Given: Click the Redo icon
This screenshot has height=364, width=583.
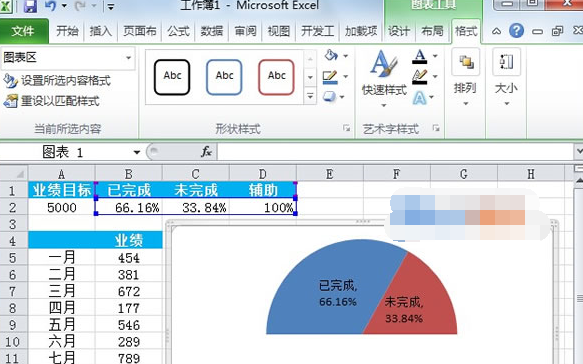Looking at the screenshot, I should pos(81,6).
